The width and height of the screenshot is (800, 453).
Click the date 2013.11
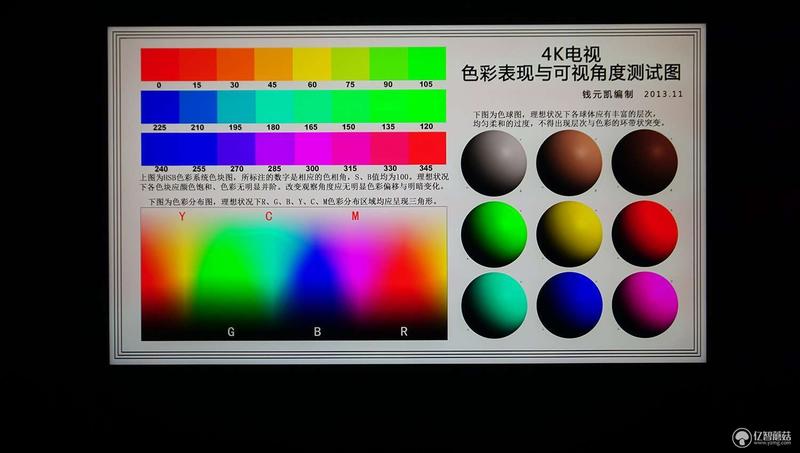point(663,94)
